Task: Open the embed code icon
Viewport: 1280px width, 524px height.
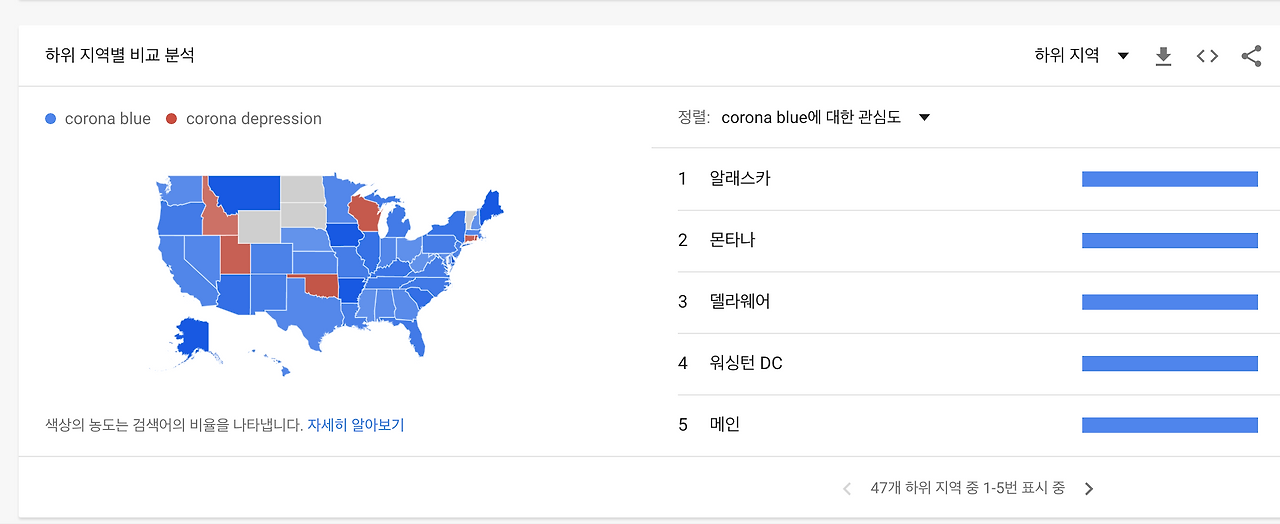Action: pyautogui.click(x=1207, y=57)
